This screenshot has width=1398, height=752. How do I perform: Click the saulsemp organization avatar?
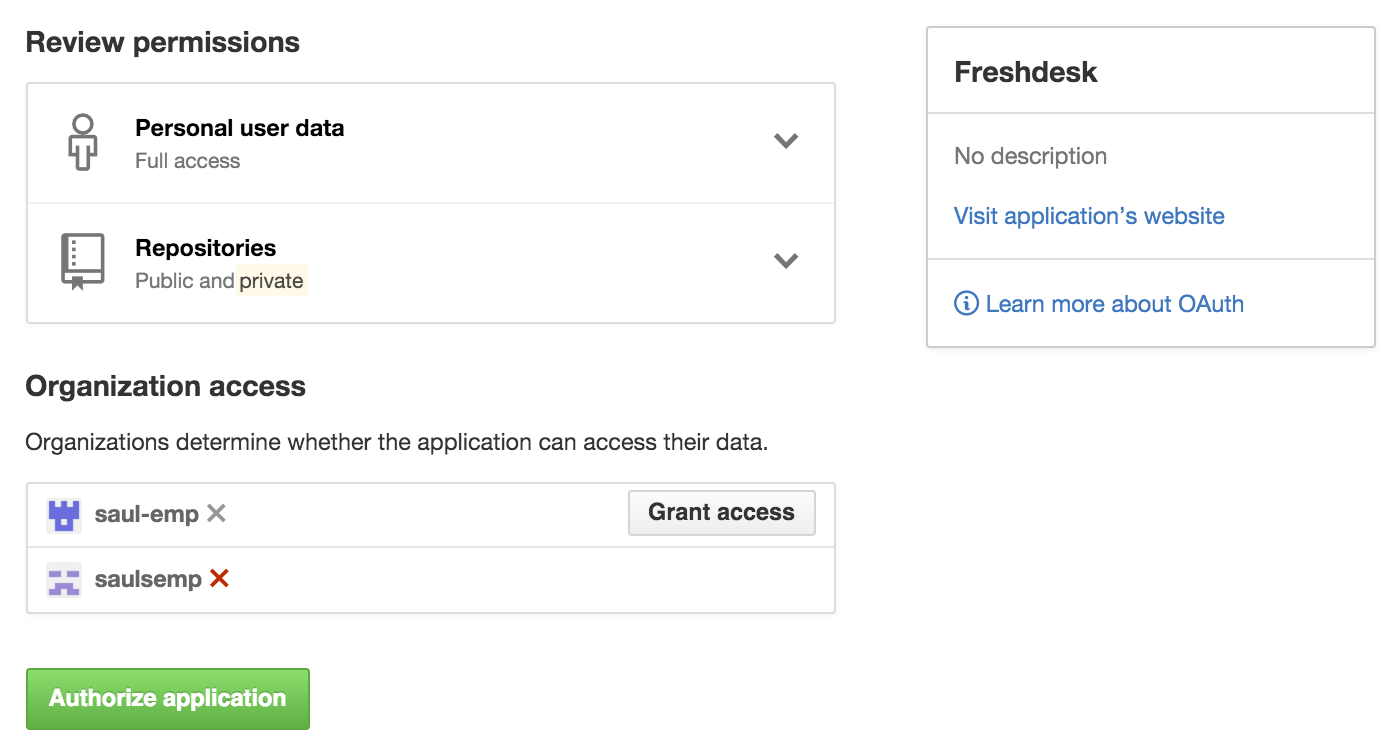tap(64, 580)
